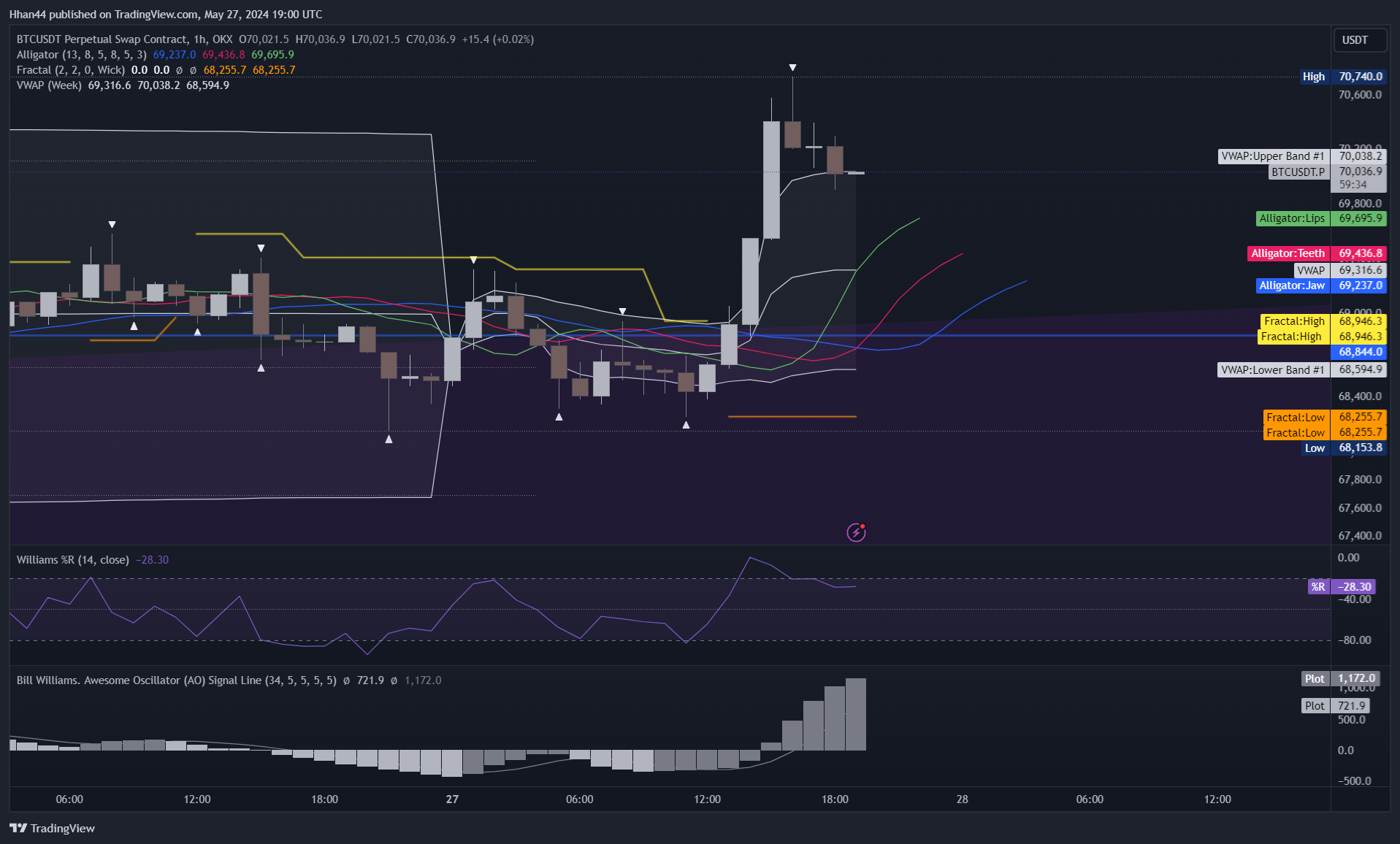This screenshot has height=844, width=1400.
Task: Click the 69,800.0 price axis tick
Action: pyautogui.click(x=1359, y=204)
